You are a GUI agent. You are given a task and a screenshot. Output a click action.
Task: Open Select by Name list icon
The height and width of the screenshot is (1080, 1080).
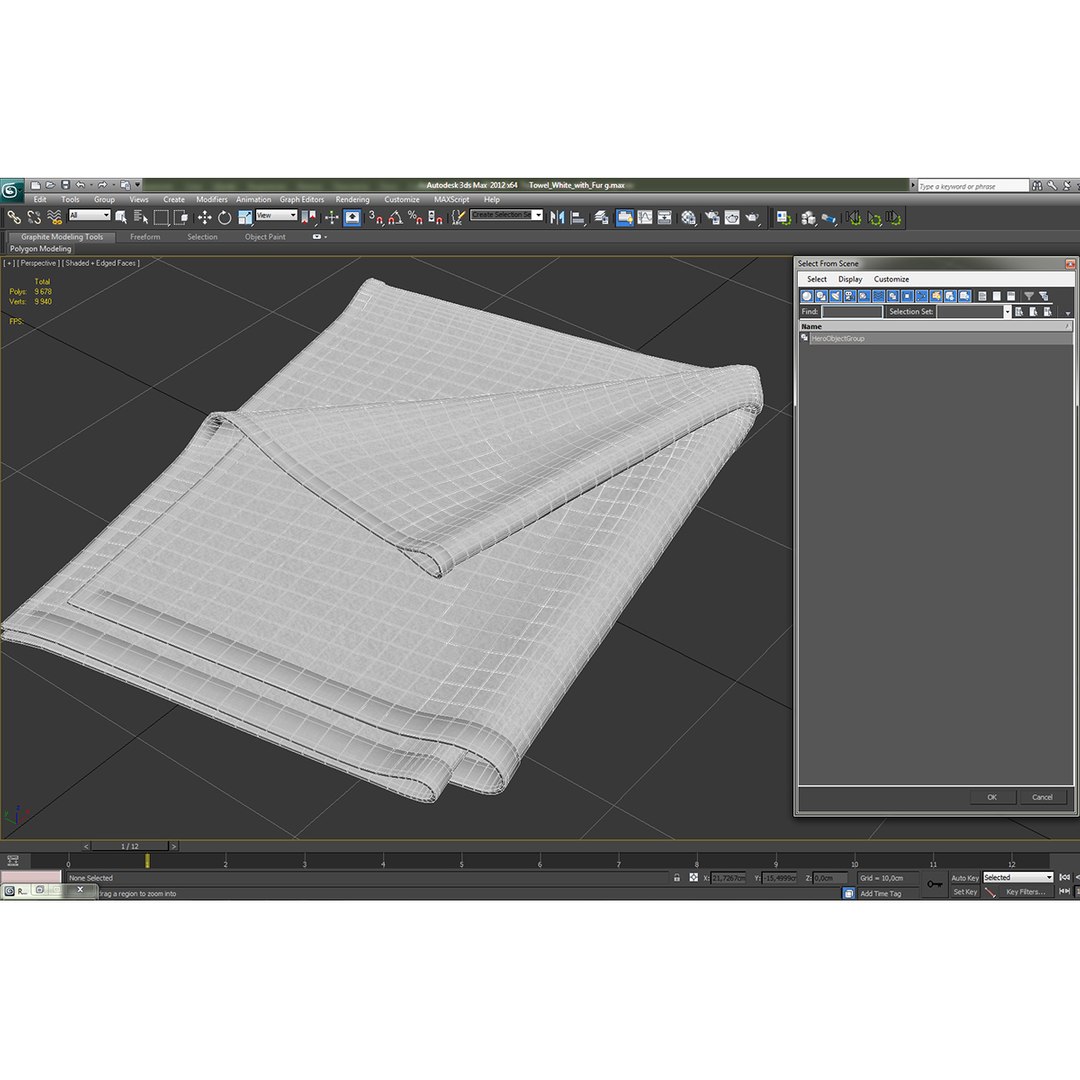pyautogui.click(x=141, y=218)
